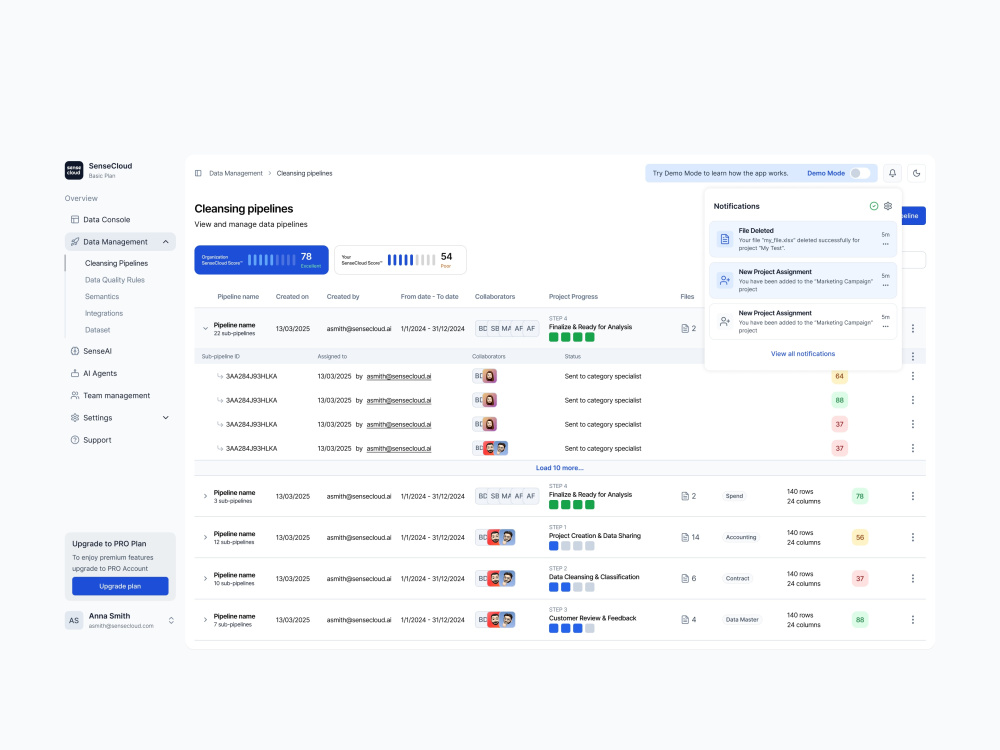Click files icon showing 6 files

tap(685, 578)
